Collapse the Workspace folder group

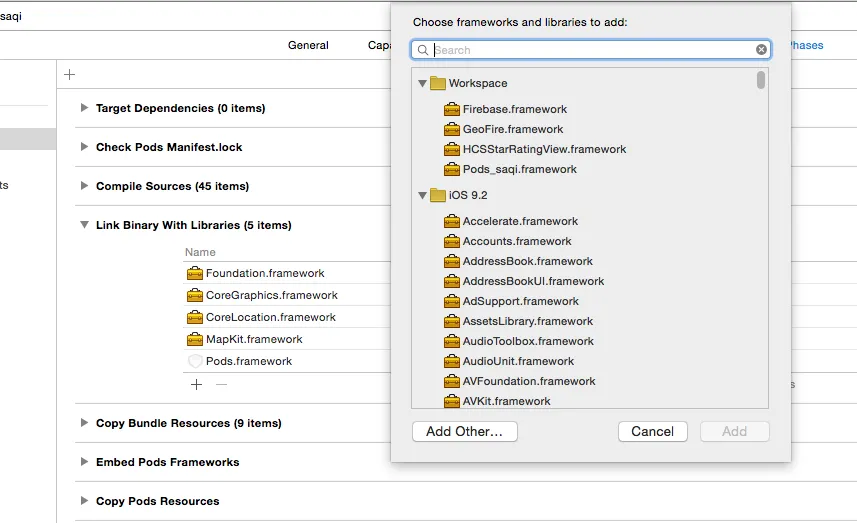pos(423,83)
